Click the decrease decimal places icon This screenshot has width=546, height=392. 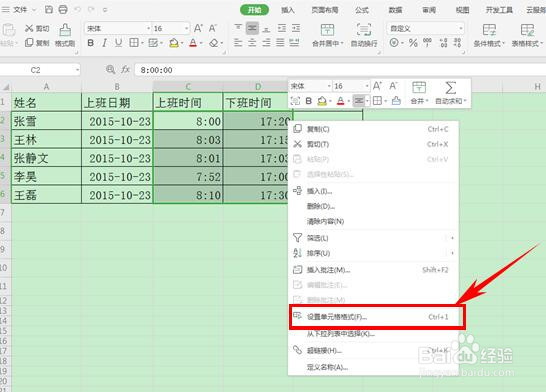coord(458,43)
